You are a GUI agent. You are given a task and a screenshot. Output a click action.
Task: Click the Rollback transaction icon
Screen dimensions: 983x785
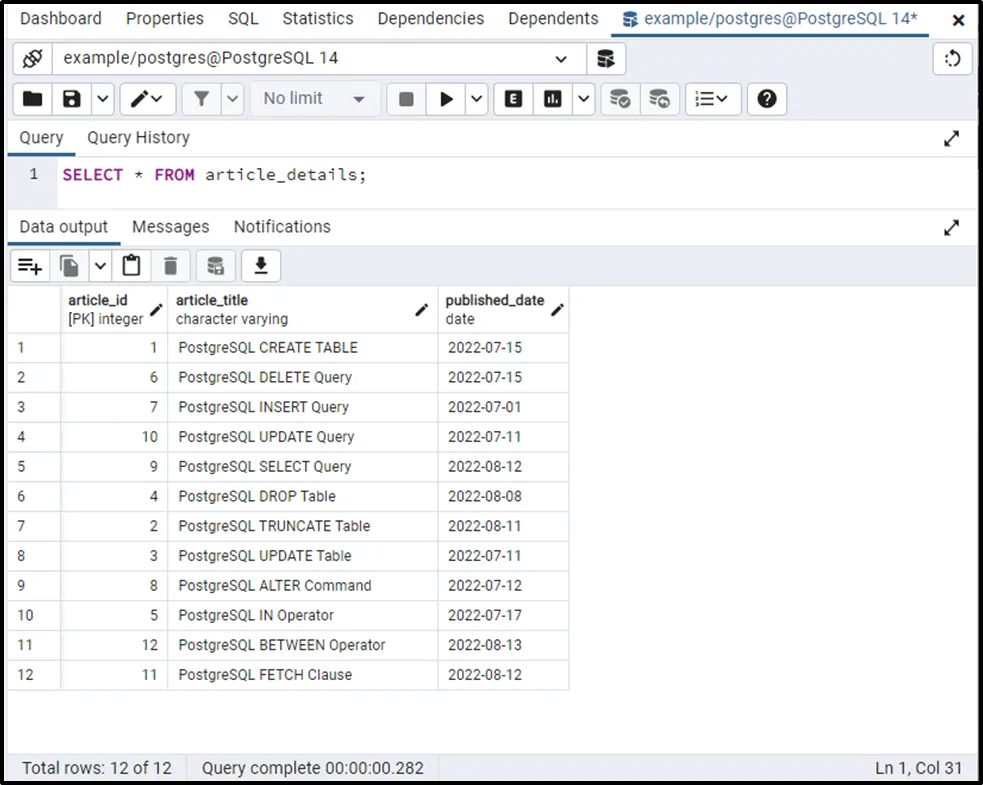pos(659,99)
